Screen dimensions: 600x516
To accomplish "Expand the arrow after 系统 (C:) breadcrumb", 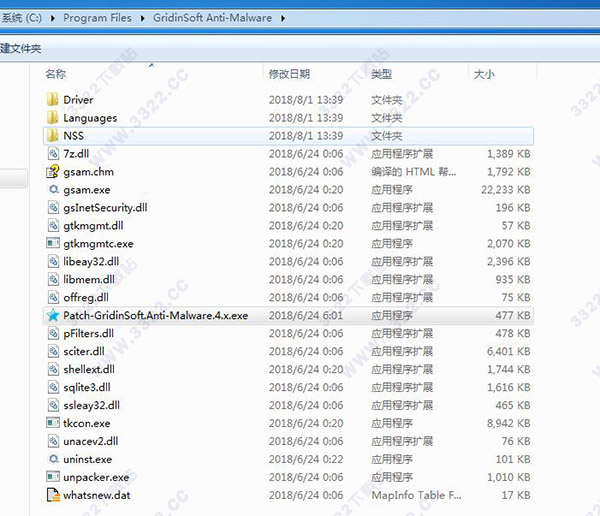I will tap(53, 18).
